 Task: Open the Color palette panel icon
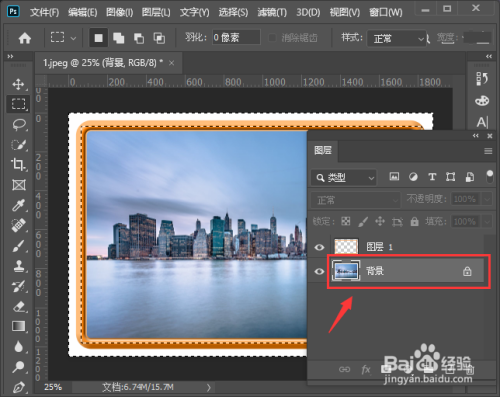click(x=482, y=101)
